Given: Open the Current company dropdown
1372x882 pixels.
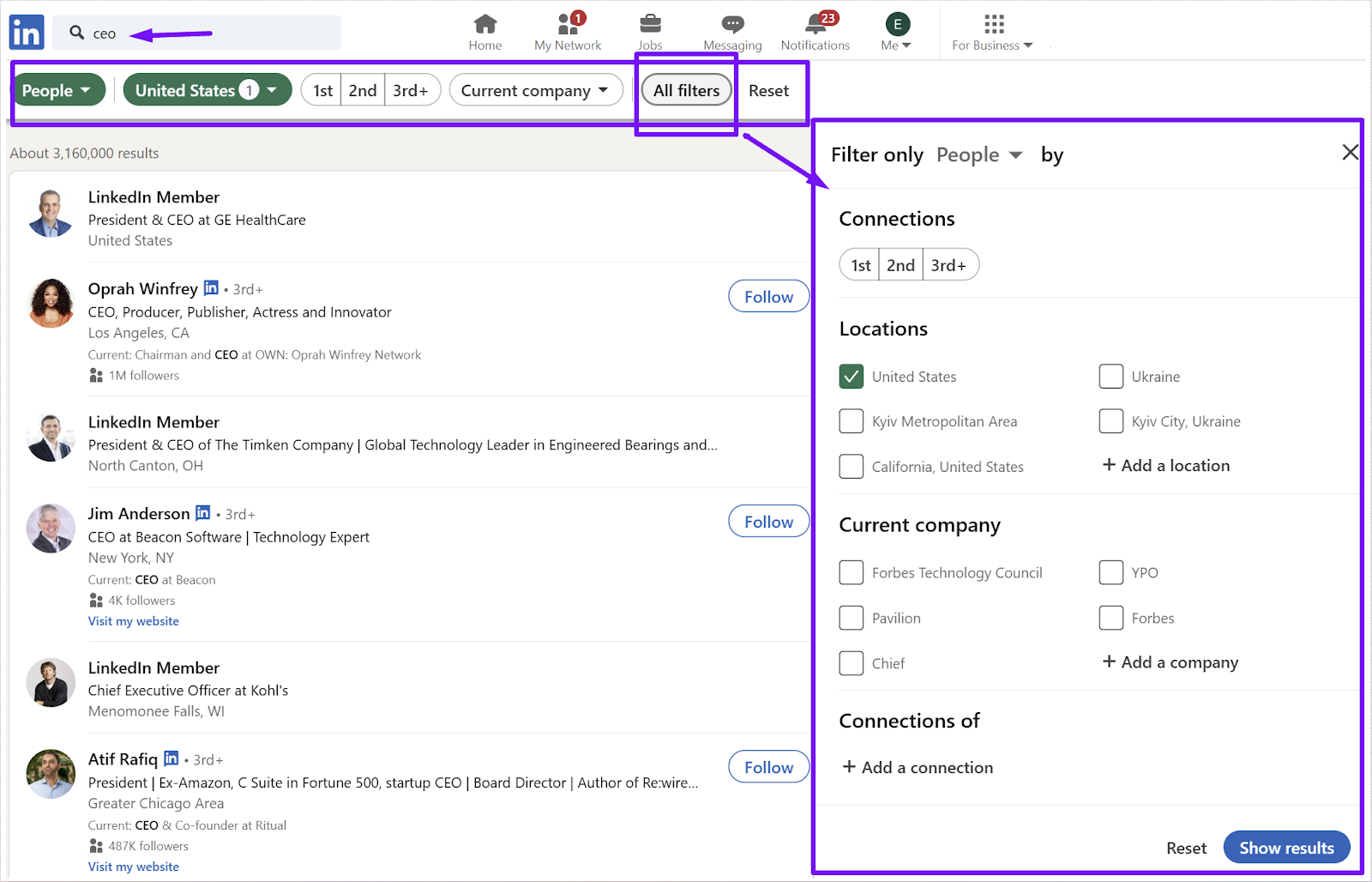Looking at the screenshot, I should click(535, 90).
